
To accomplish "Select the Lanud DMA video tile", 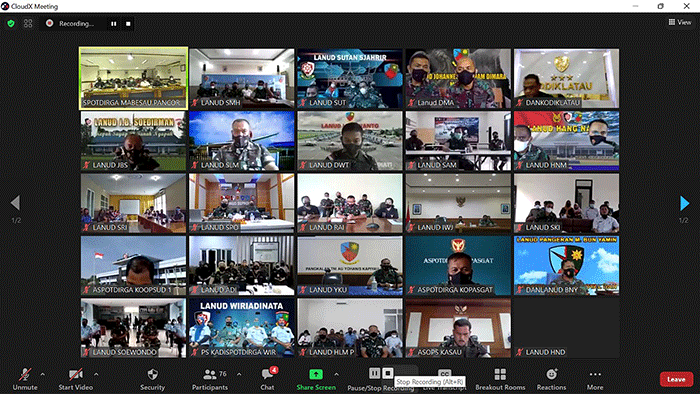I will 458,78.
